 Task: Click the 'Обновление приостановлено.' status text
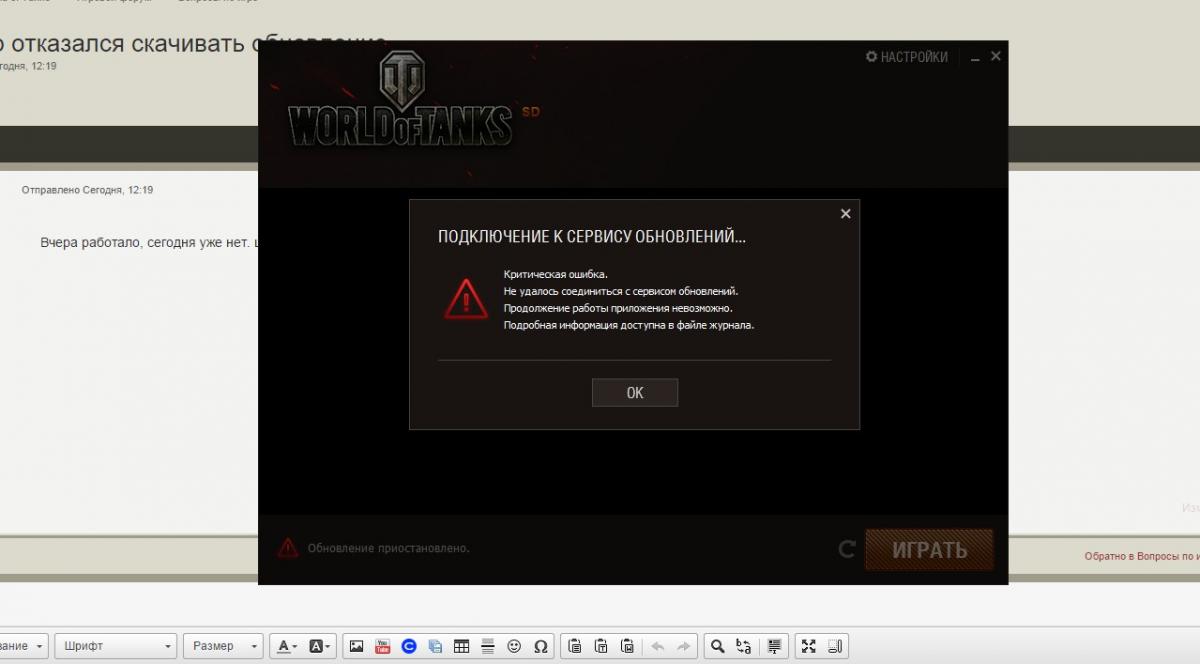point(388,548)
